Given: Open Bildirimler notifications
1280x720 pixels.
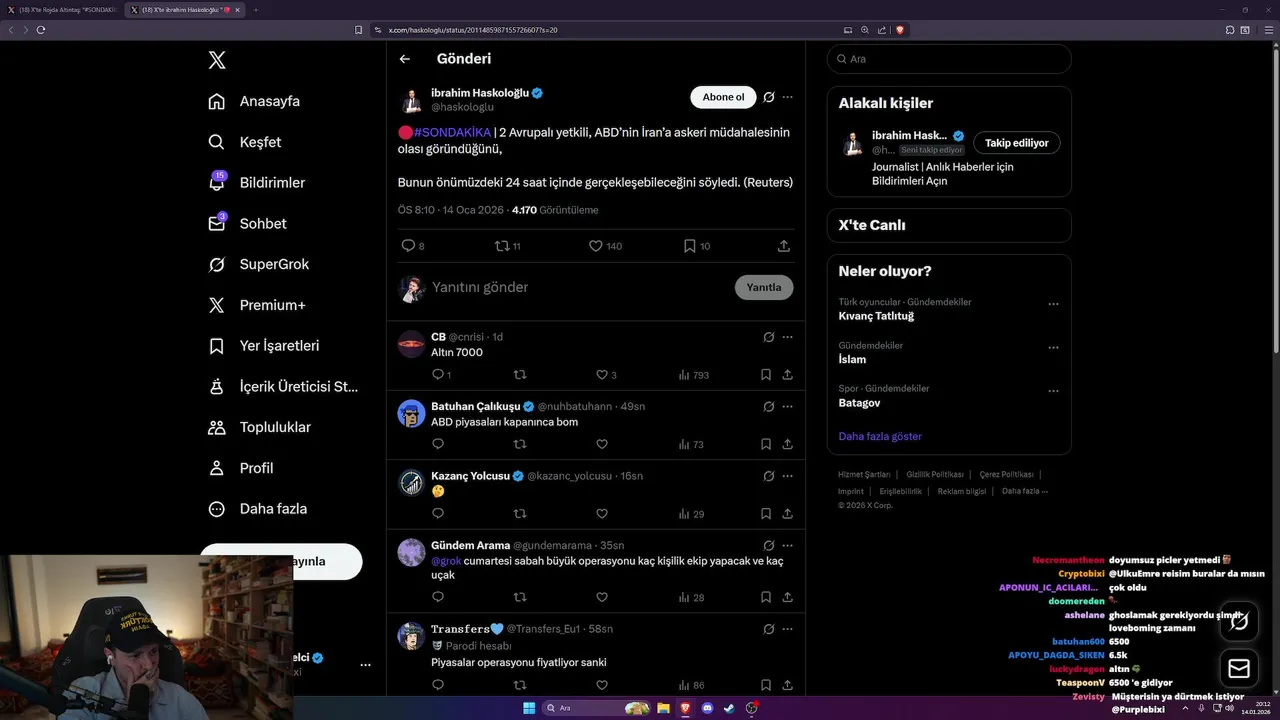Looking at the screenshot, I should pyautogui.click(x=257, y=183).
